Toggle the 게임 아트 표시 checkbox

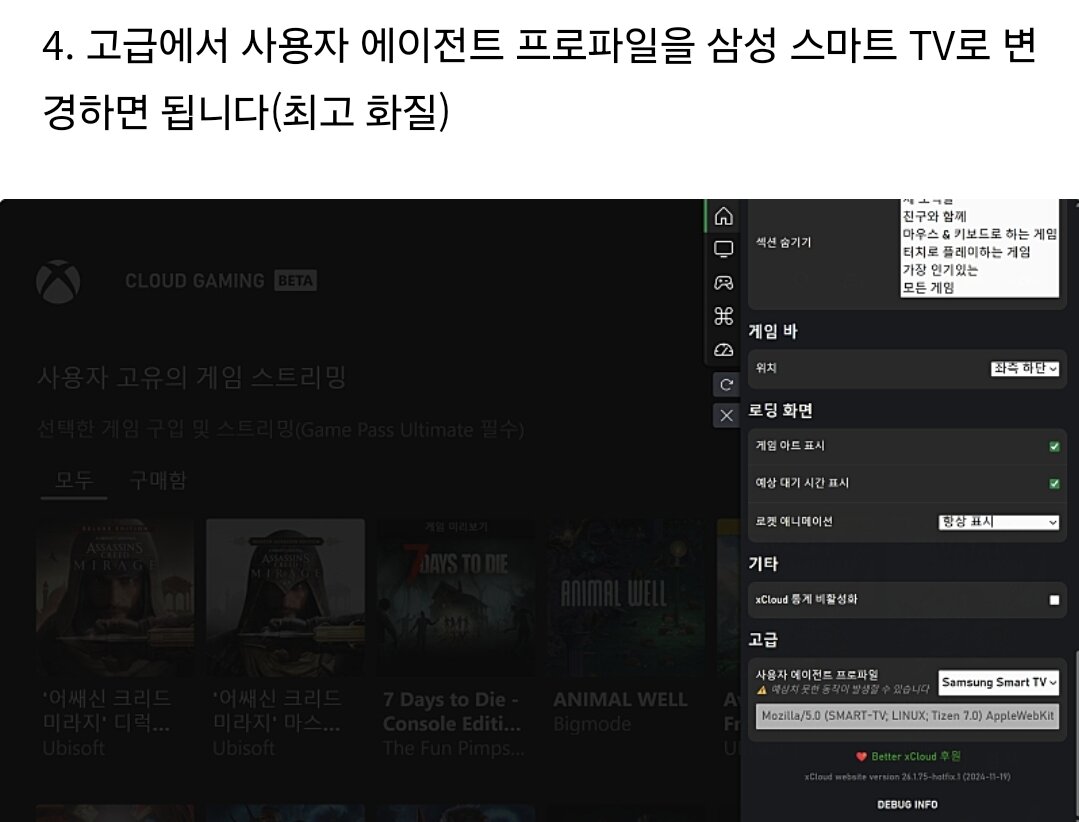(1054, 446)
